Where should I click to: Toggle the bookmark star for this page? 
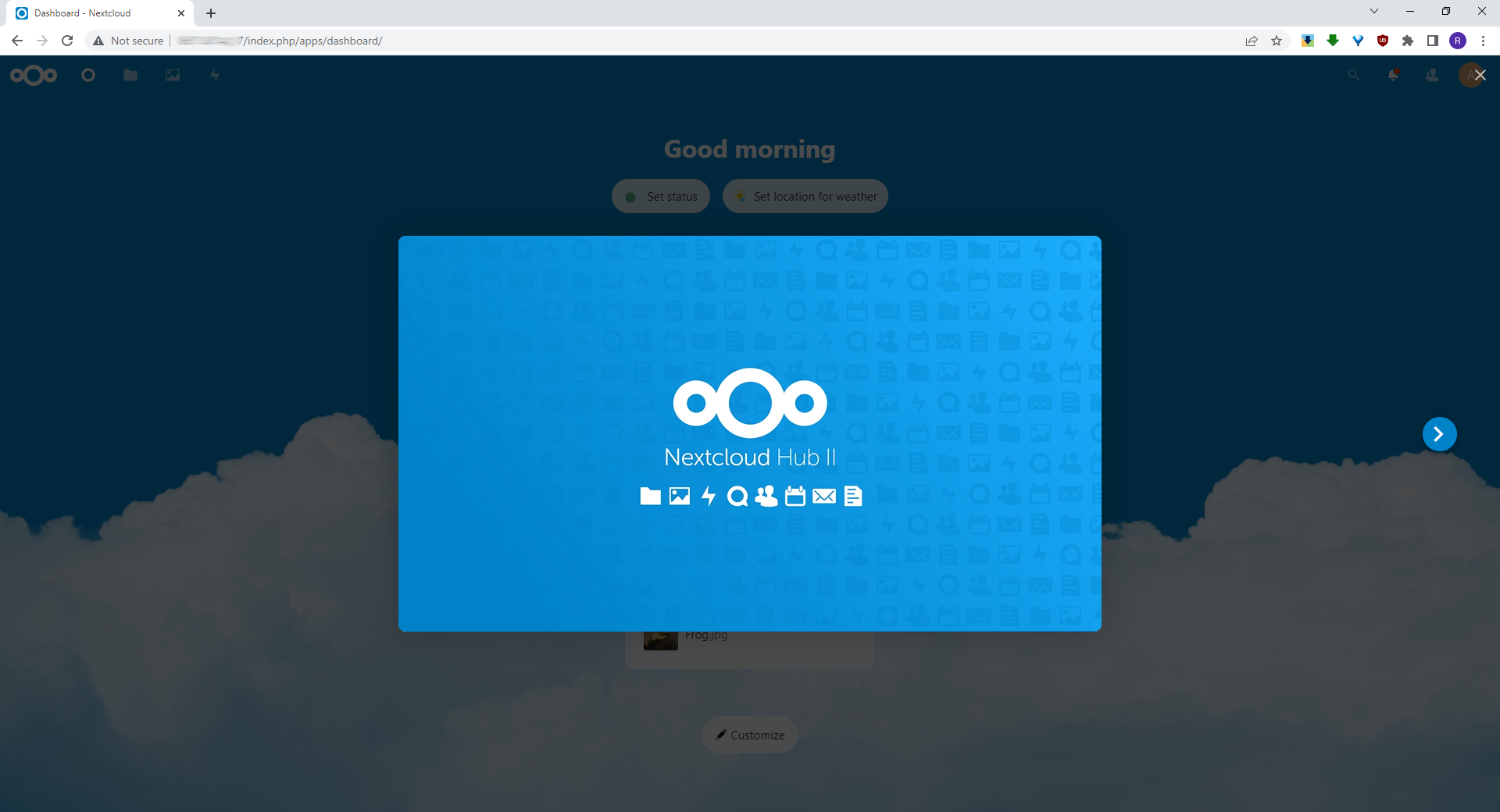[x=1277, y=41]
